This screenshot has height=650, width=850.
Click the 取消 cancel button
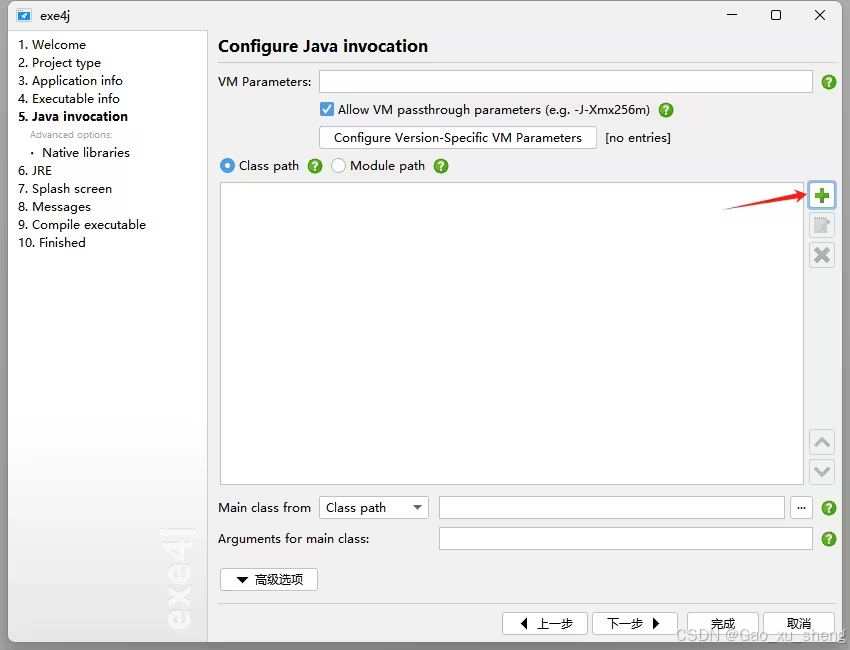[x=799, y=623]
